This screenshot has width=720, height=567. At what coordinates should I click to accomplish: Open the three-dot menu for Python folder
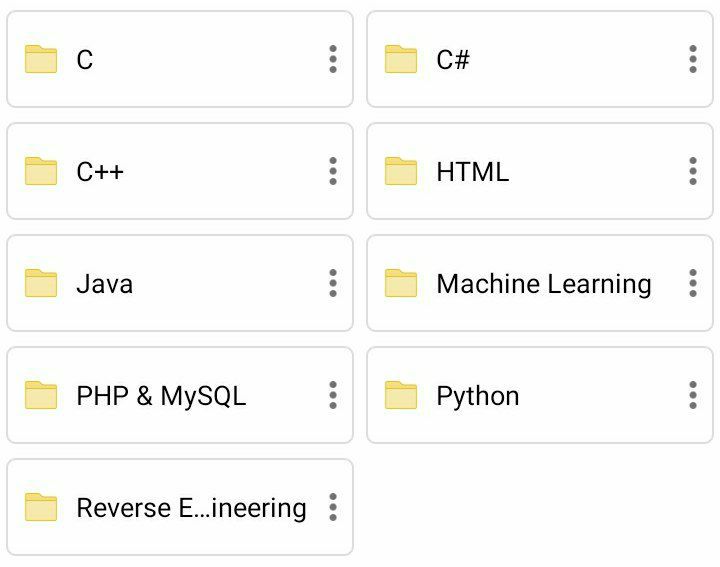693,395
